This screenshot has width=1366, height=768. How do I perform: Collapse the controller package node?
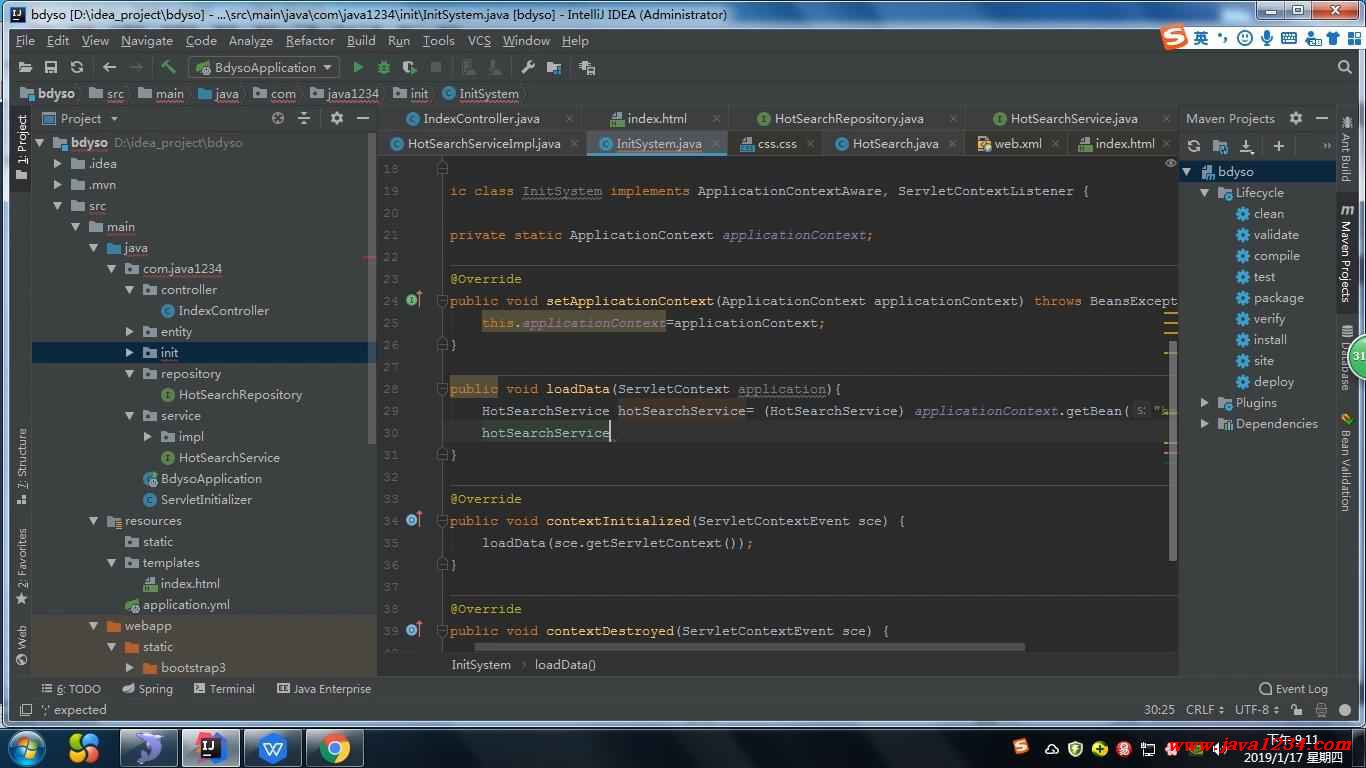130,290
